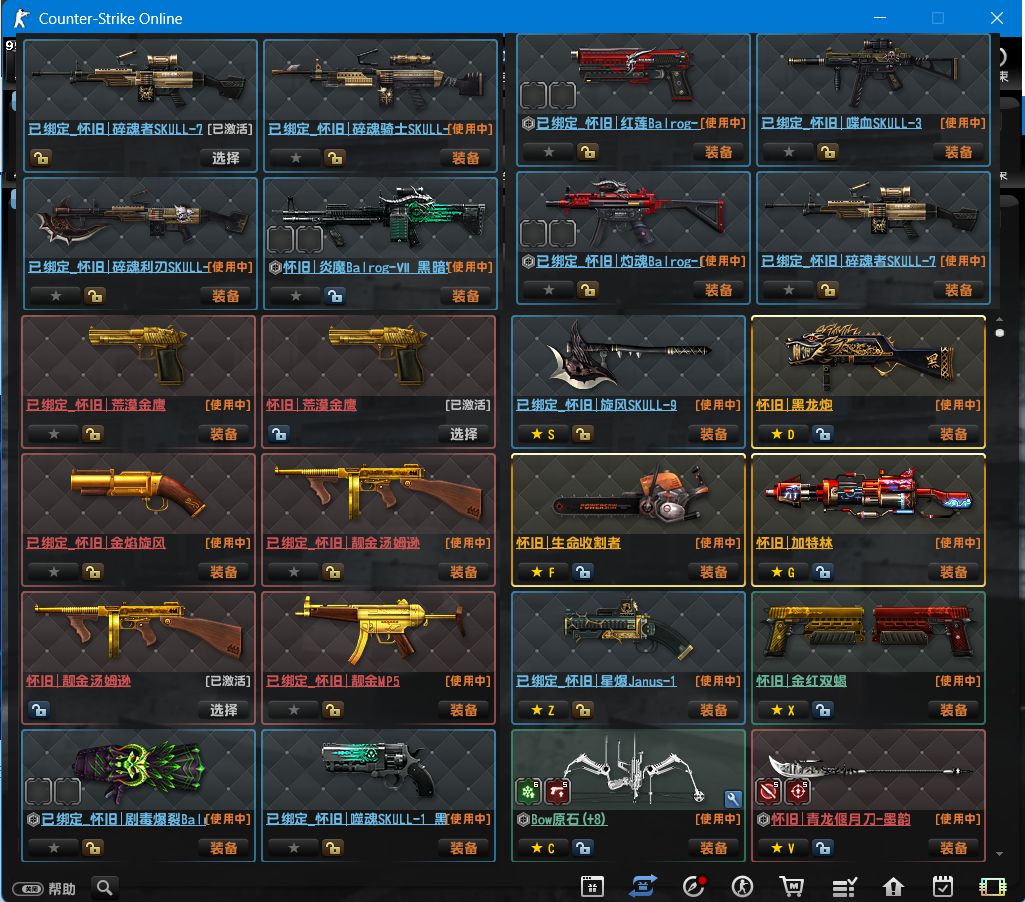Select the red pistol enhancement icon on Bow原石
The height and width of the screenshot is (902, 1025).
click(557, 792)
